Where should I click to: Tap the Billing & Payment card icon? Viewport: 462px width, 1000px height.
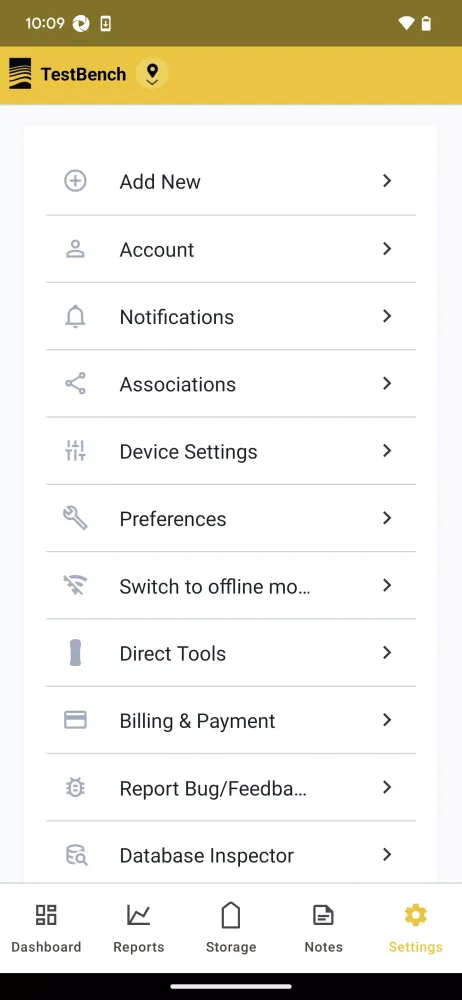tap(75, 721)
